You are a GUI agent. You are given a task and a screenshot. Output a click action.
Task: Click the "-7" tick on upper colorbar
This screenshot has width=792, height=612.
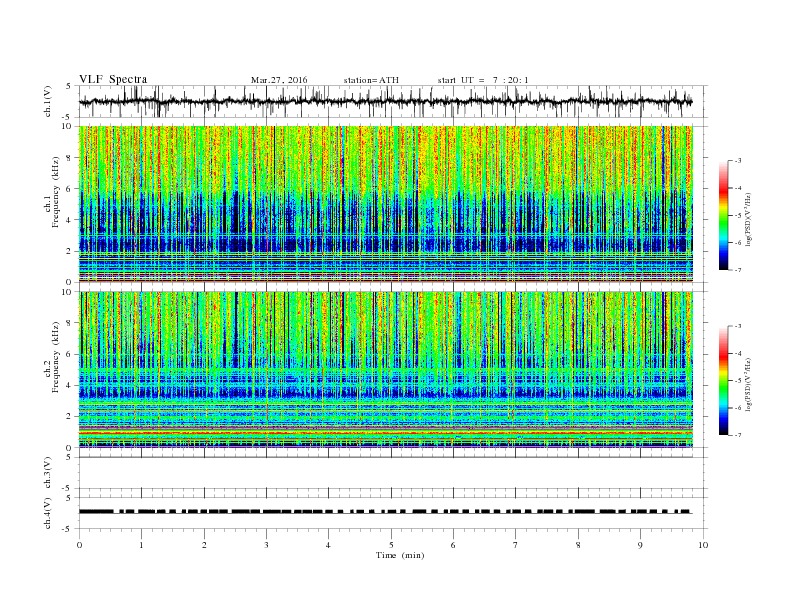tap(738, 270)
